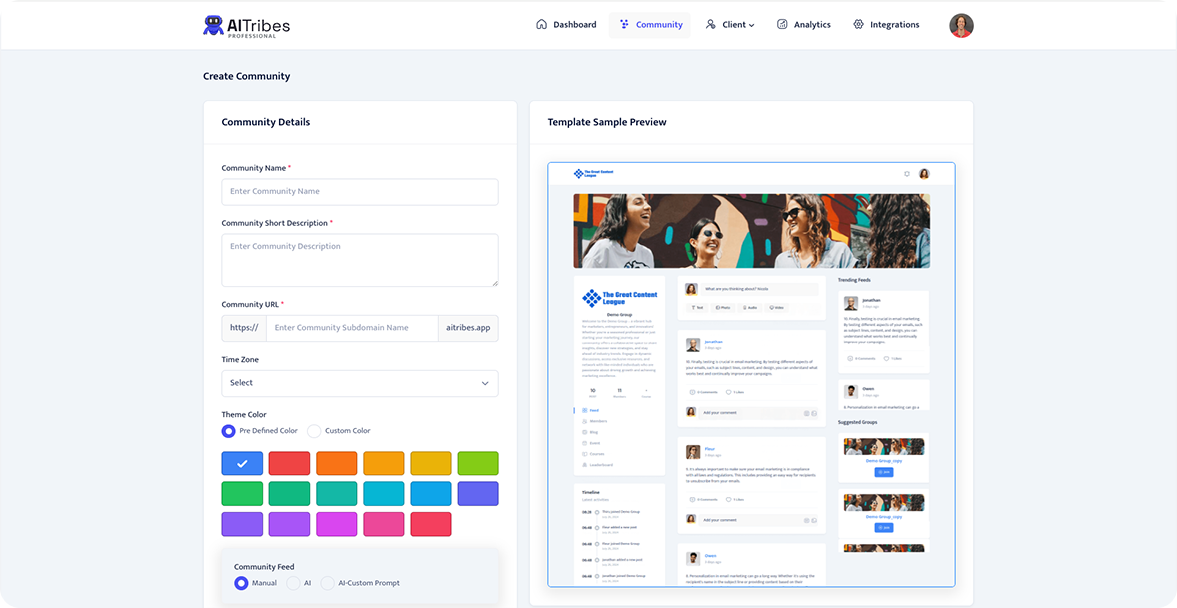Expand the Client menu chevron
The height and width of the screenshot is (608, 1177).
[x=752, y=25]
